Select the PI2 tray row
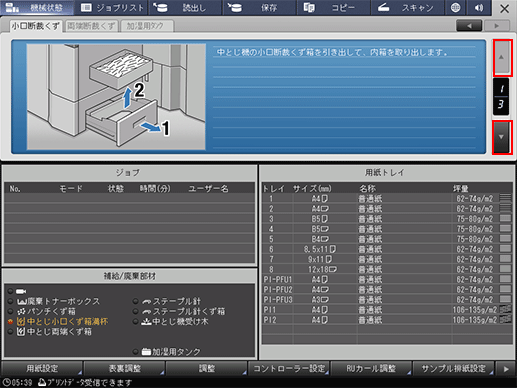 pos(387,320)
